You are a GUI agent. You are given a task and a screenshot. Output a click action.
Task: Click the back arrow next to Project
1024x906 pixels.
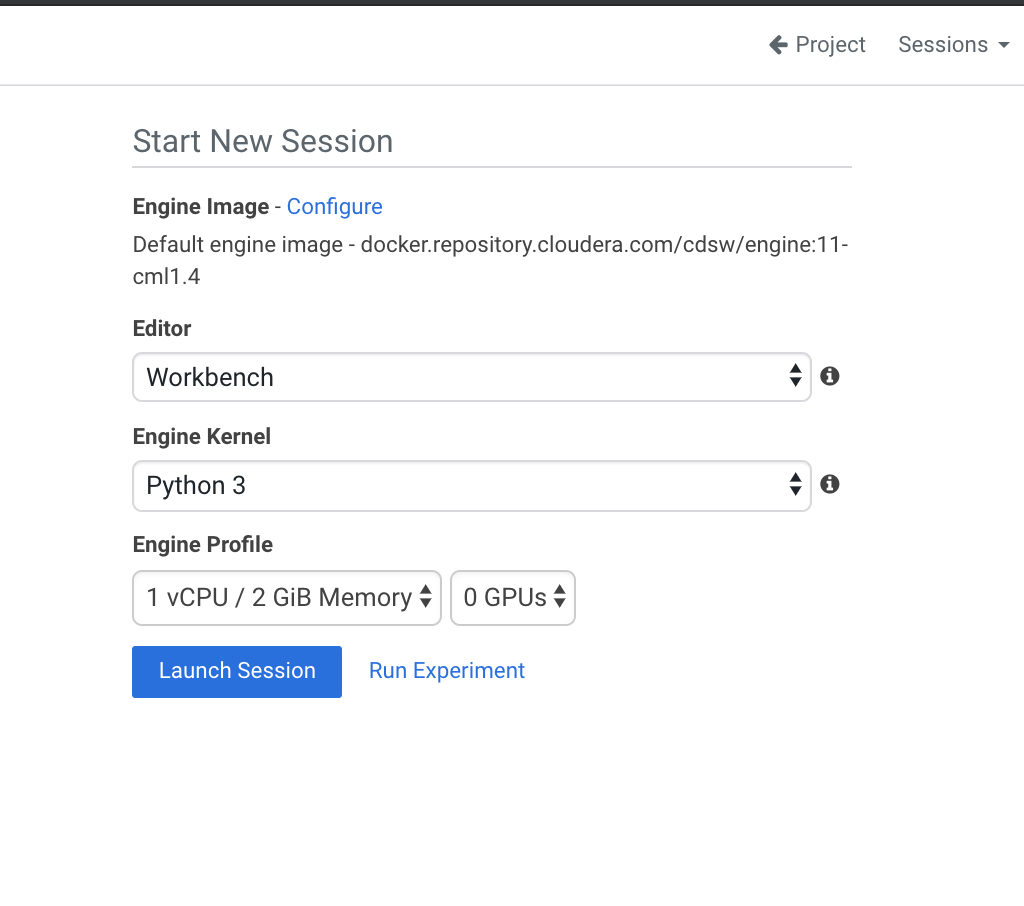[778, 44]
